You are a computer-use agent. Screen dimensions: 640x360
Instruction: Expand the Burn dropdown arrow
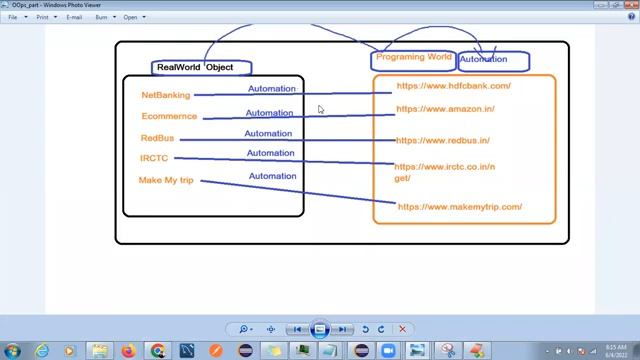(x=114, y=17)
